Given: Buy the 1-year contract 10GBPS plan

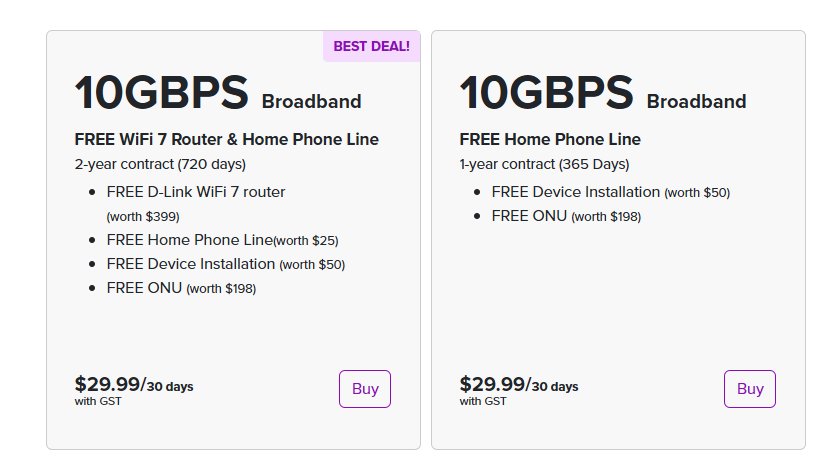Looking at the screenshot, I should (750, 389).
